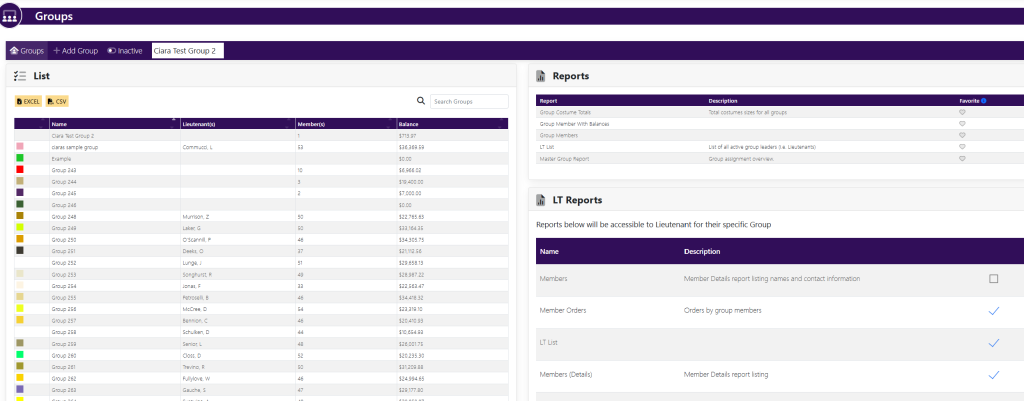Click the Favorite column info icon

pos(984,101)
